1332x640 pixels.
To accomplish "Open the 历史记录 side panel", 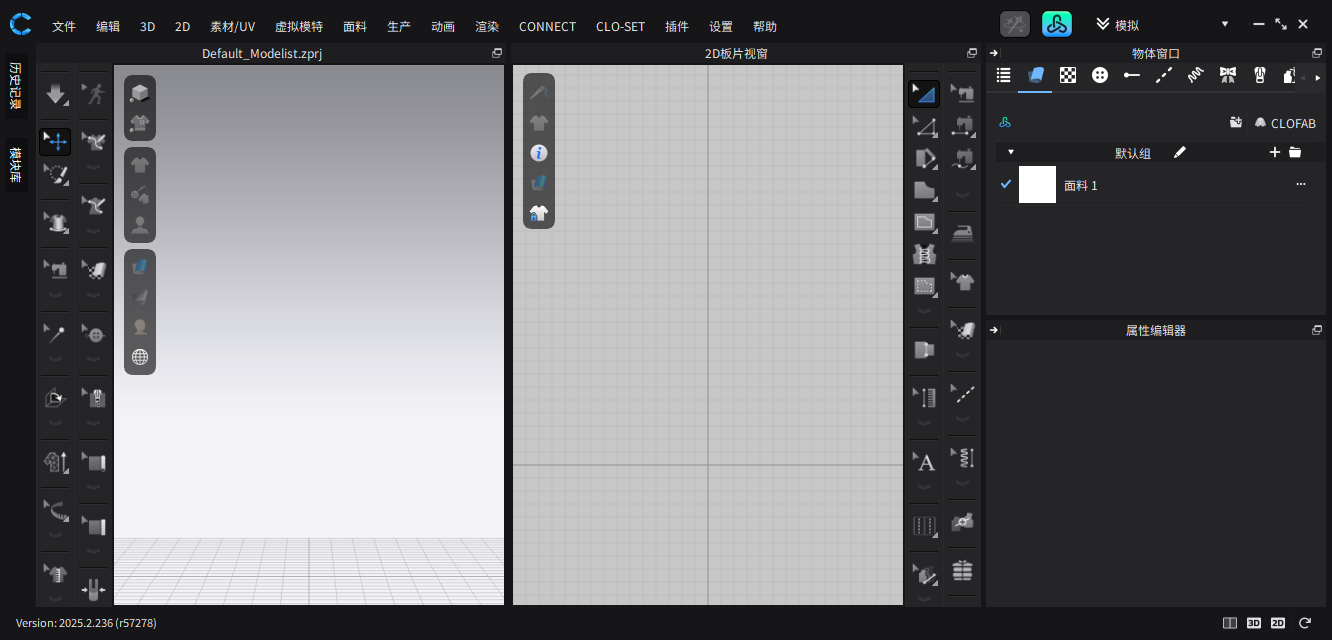I will [x=16, y=85].
